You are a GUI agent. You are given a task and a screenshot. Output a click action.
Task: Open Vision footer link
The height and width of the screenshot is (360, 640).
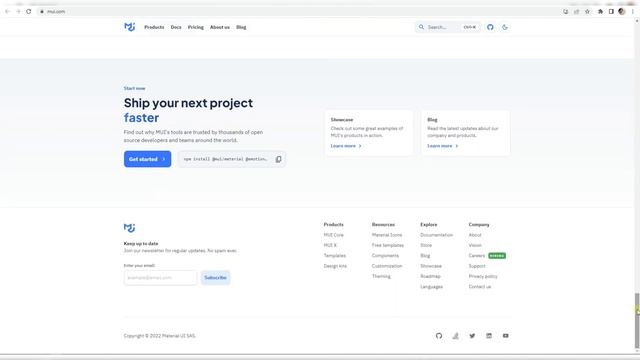(475, 245)
